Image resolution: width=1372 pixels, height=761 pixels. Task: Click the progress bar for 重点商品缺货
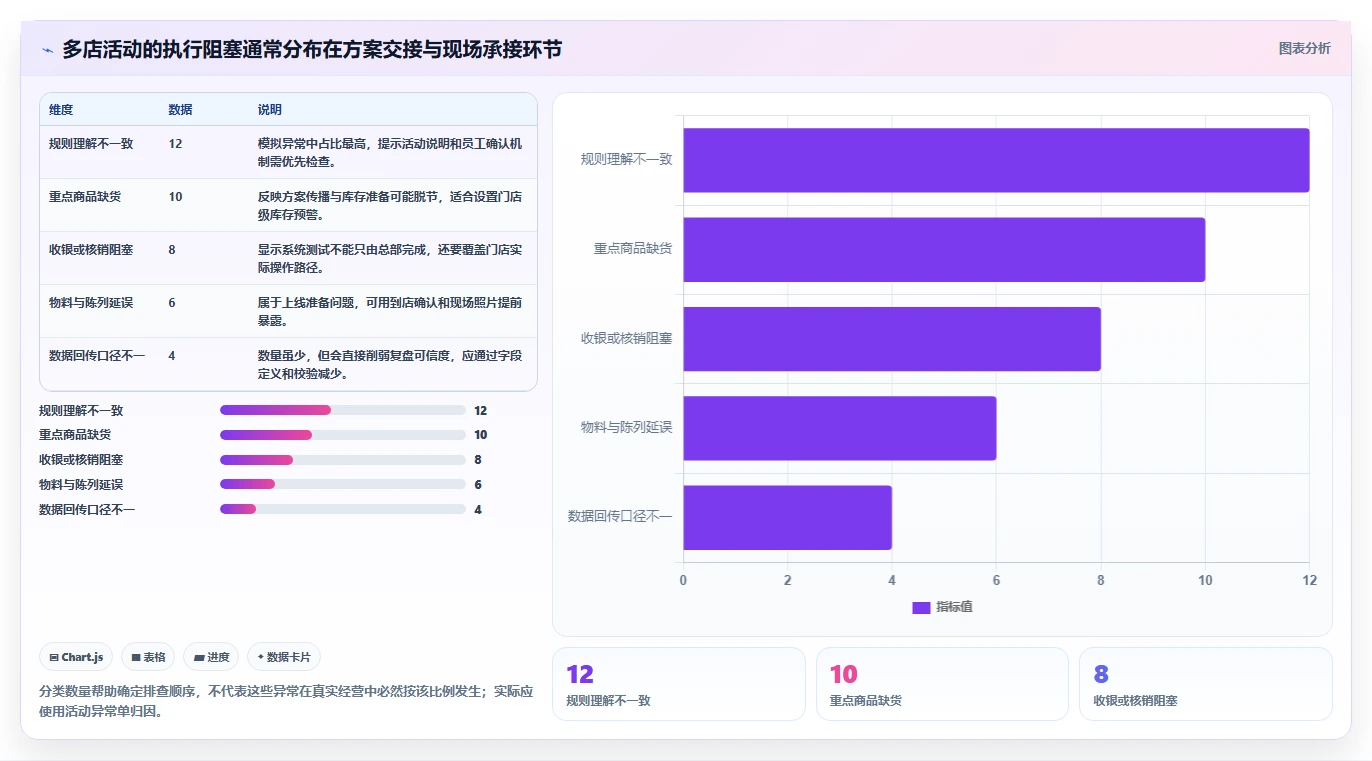tap(343, 435)
